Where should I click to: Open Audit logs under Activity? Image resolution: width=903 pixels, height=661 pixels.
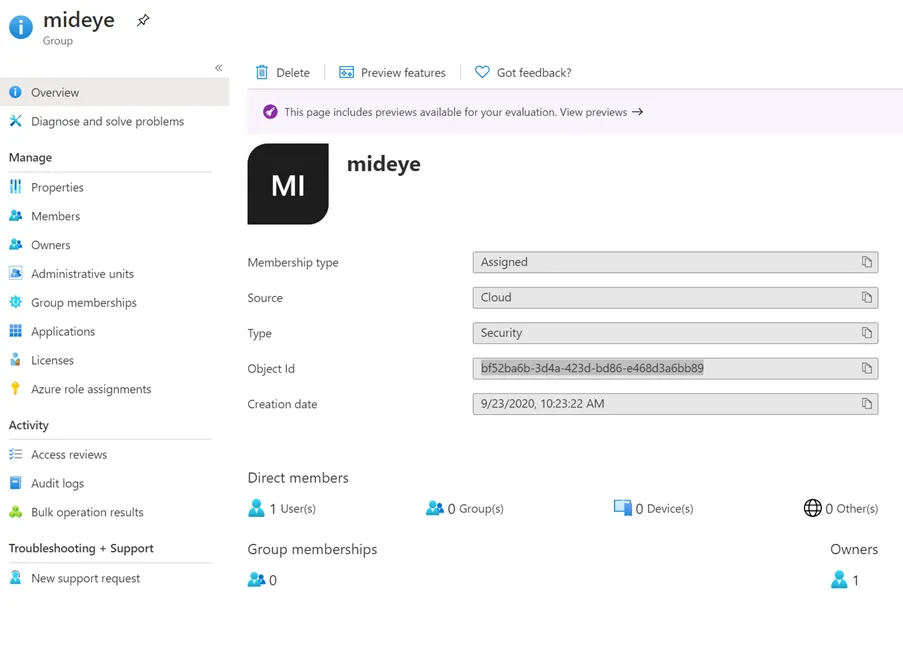tap(66, 483)
